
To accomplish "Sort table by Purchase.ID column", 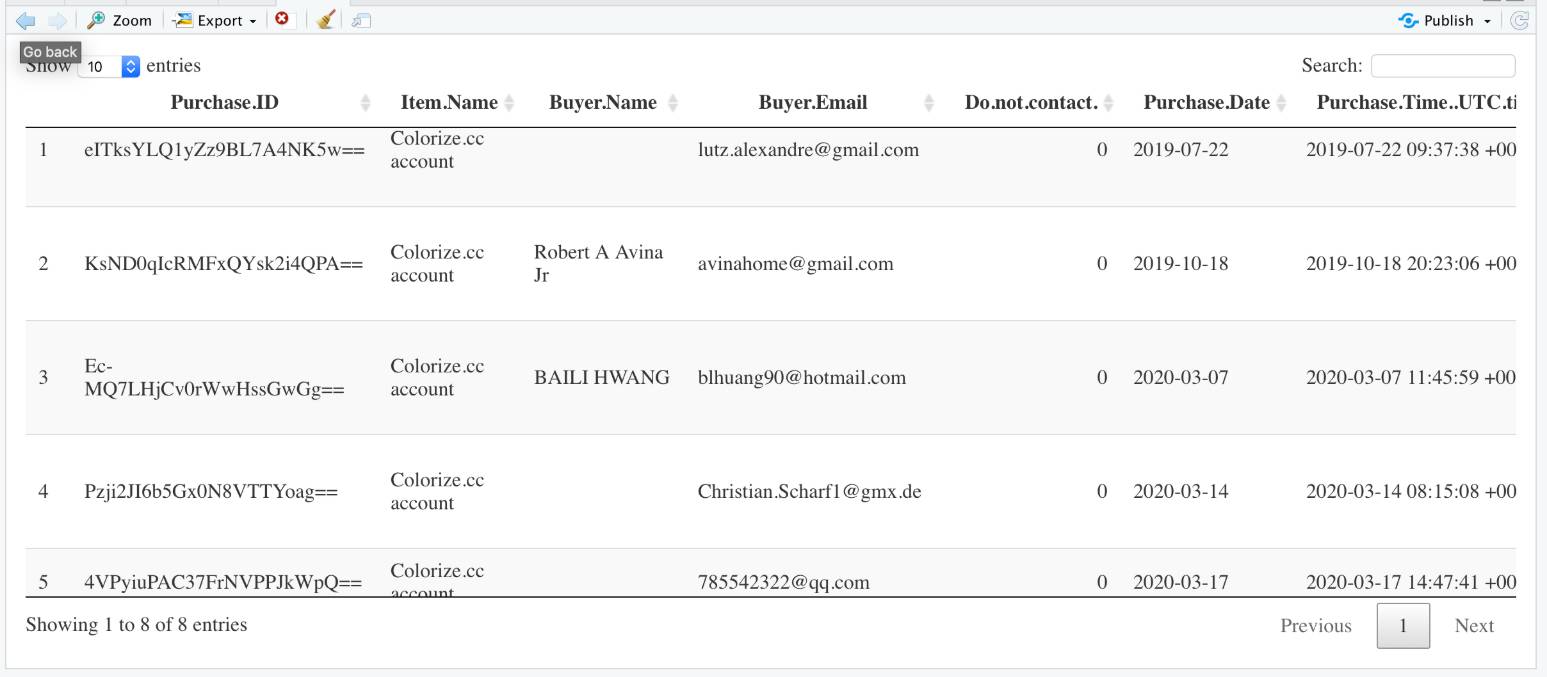I will [224, 102].
